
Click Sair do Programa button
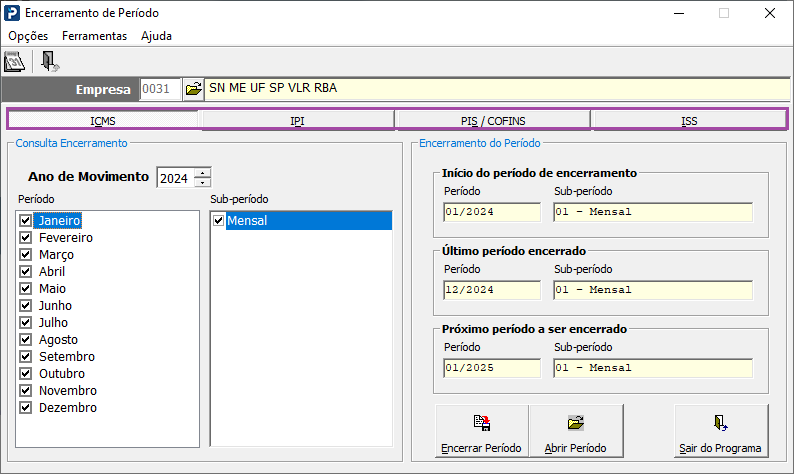721,431
